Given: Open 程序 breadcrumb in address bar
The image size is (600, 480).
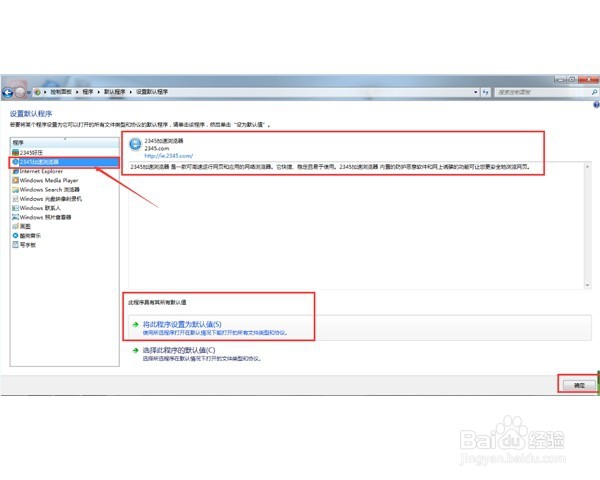Looking at the screenshot, I should pos(88,92).
